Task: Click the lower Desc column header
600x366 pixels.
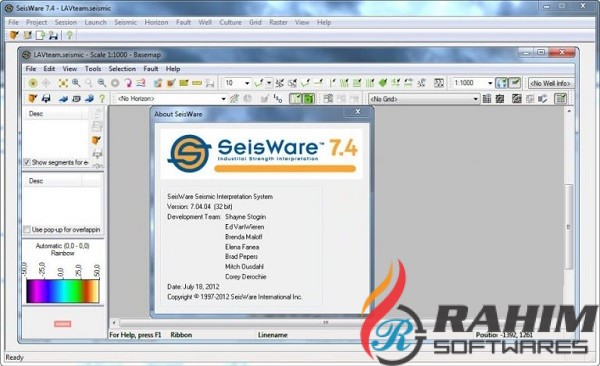Action: coord(53,181)
